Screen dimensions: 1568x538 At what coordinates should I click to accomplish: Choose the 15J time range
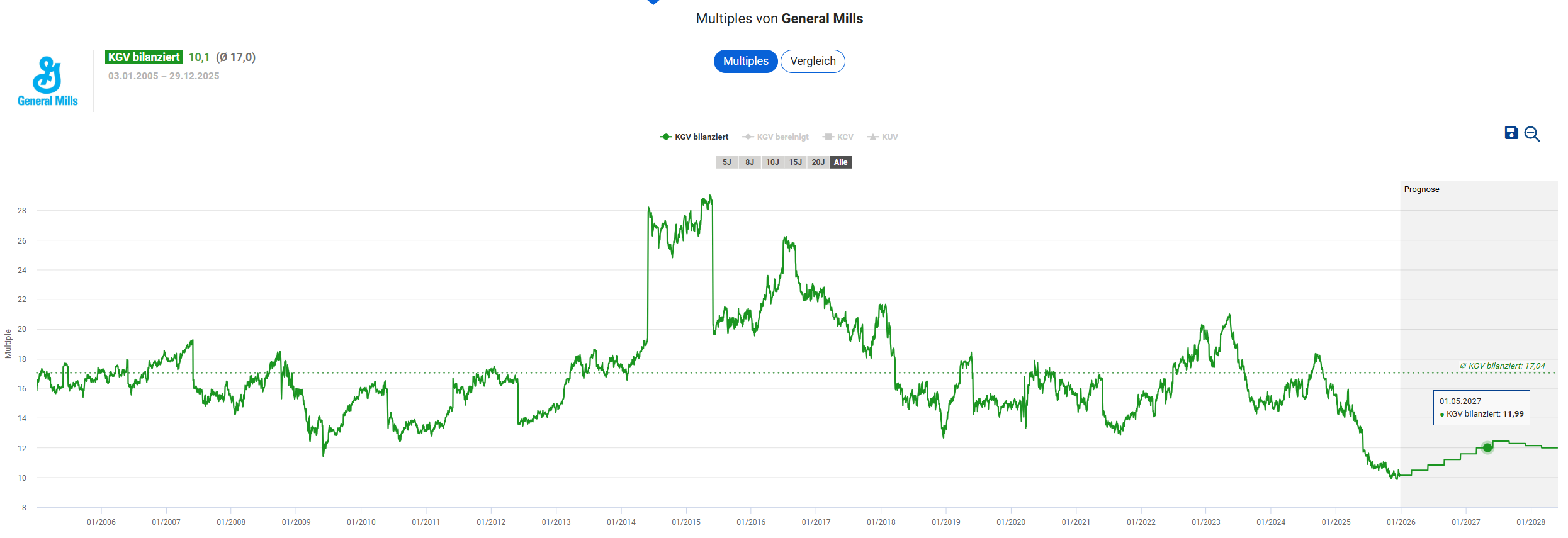795,162
